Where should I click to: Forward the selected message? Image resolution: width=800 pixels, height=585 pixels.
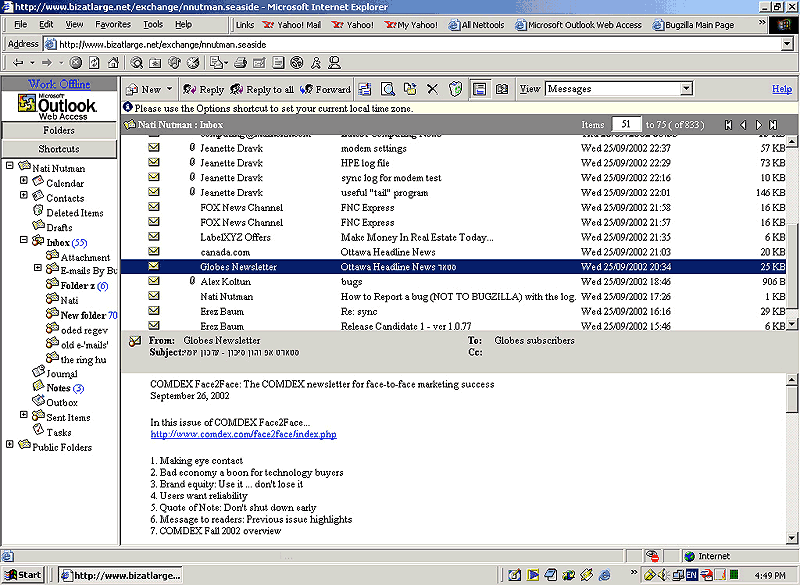[x=325, y=89]
